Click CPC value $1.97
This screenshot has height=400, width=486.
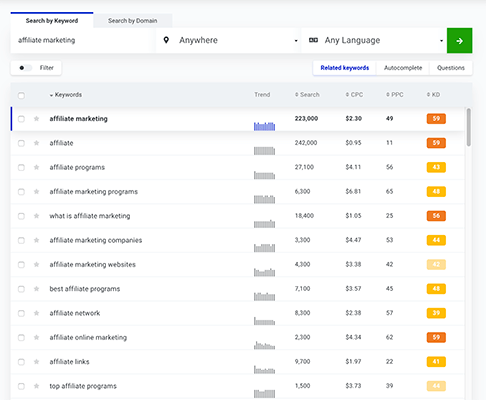click(x=353, y=362)
